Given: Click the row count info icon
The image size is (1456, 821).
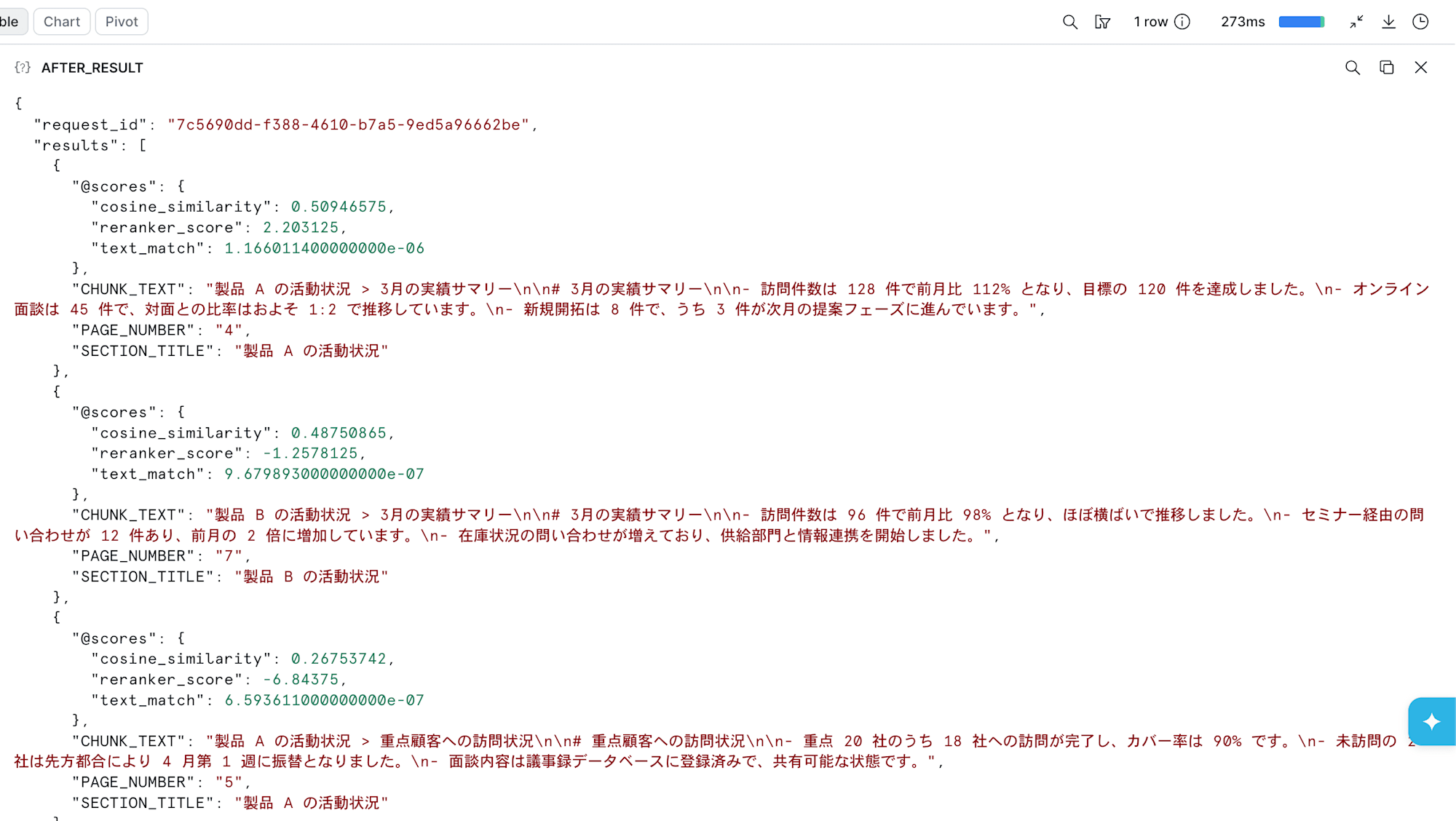Looking at the screenshot, I should pos(1182,22).
